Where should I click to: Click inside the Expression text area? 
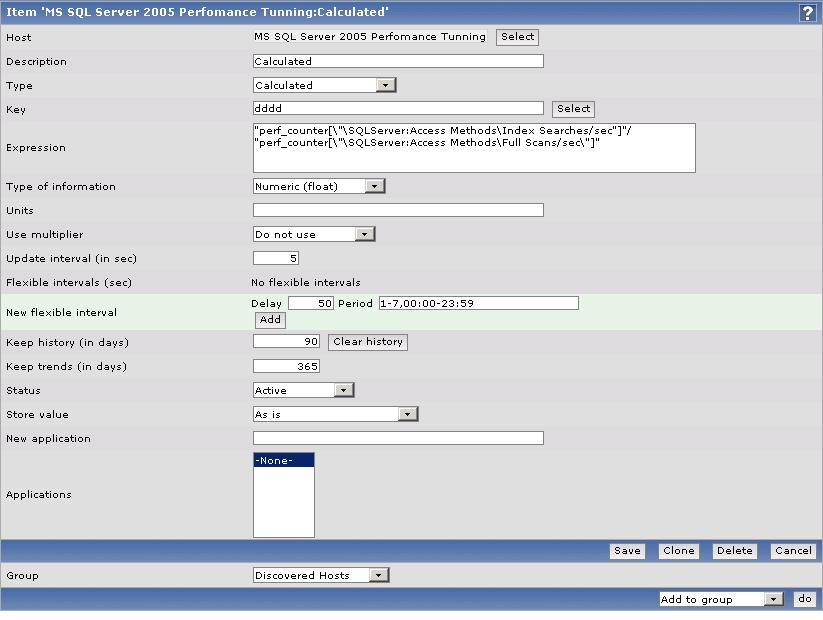474,148
